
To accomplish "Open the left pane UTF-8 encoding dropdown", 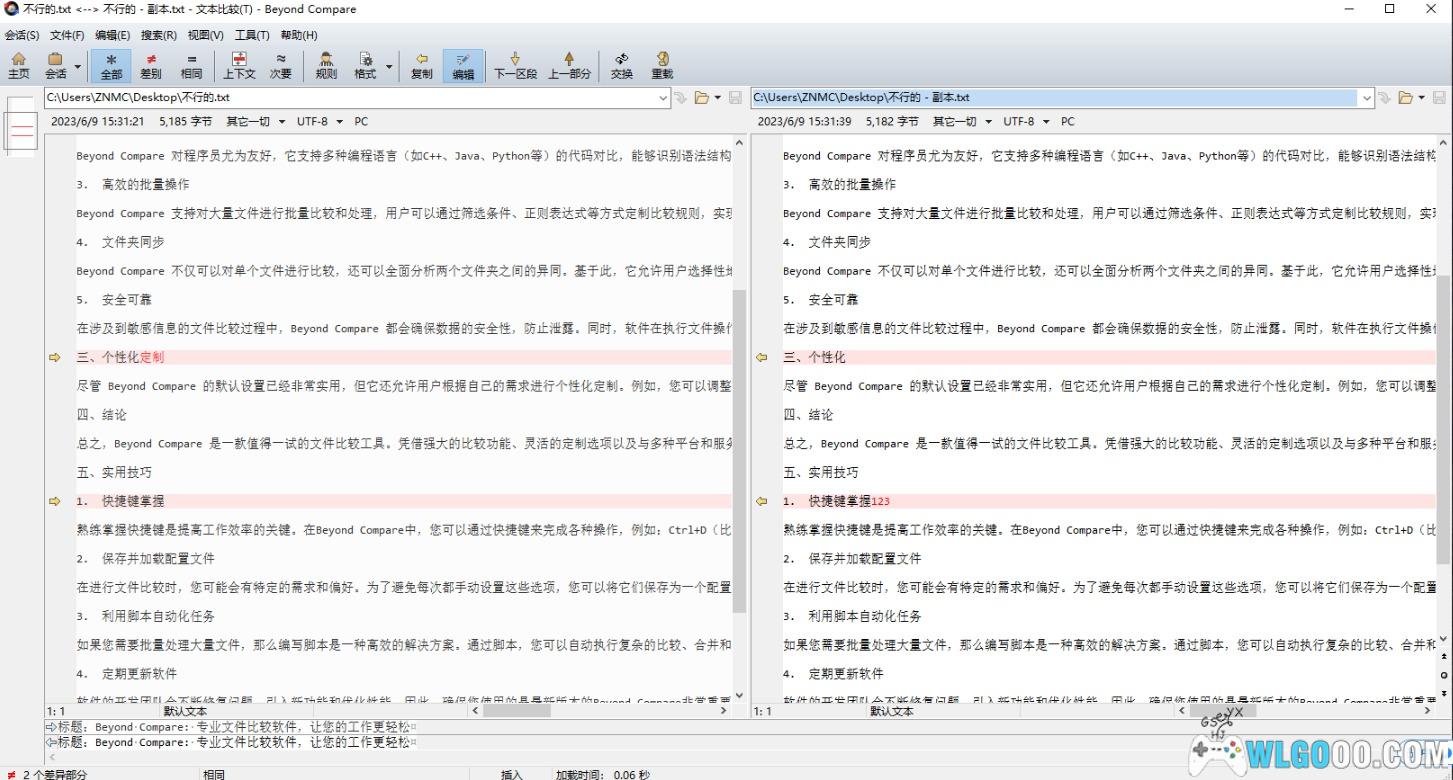I will click(x=319, y=122).
